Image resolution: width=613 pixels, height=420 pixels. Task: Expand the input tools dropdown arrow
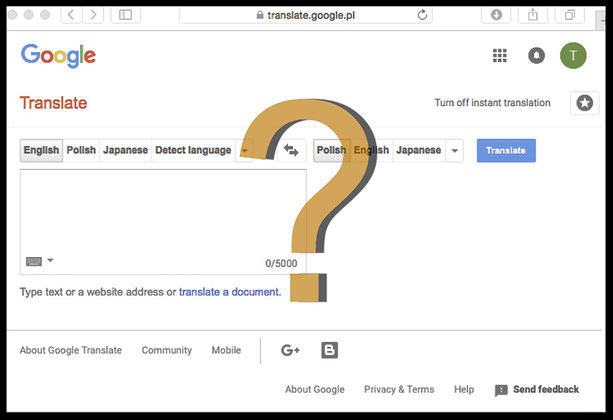click(x=50, y=260)
